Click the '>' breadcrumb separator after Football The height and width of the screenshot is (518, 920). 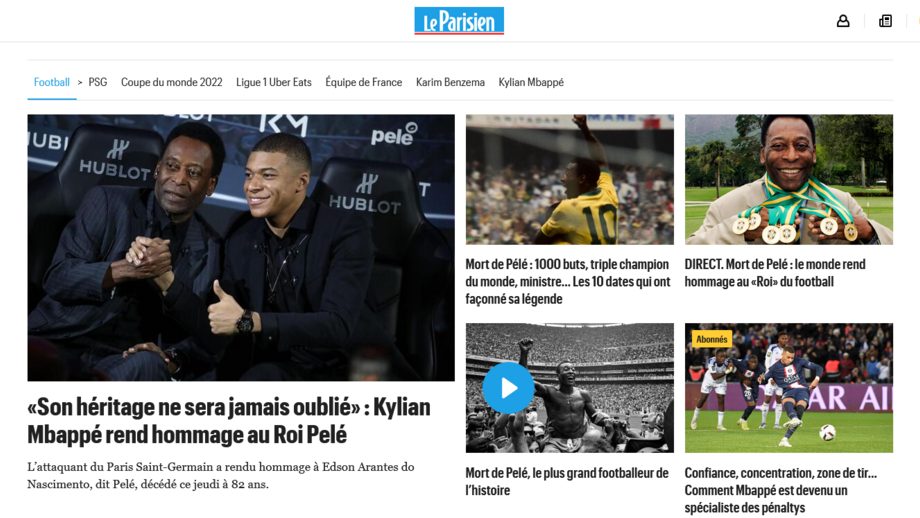tap(80, 83)
